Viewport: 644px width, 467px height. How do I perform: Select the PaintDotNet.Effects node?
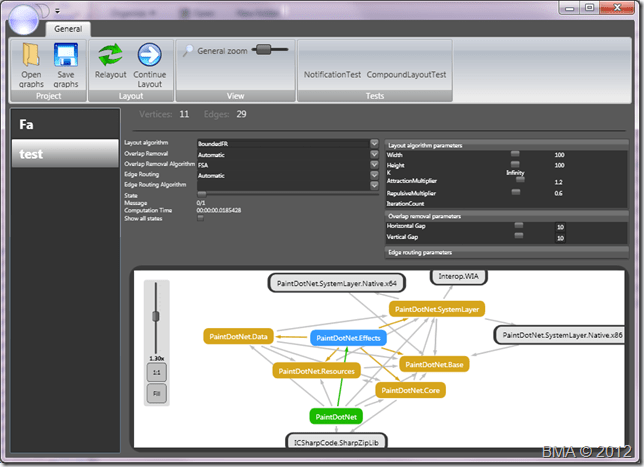(x=348, y=338)
